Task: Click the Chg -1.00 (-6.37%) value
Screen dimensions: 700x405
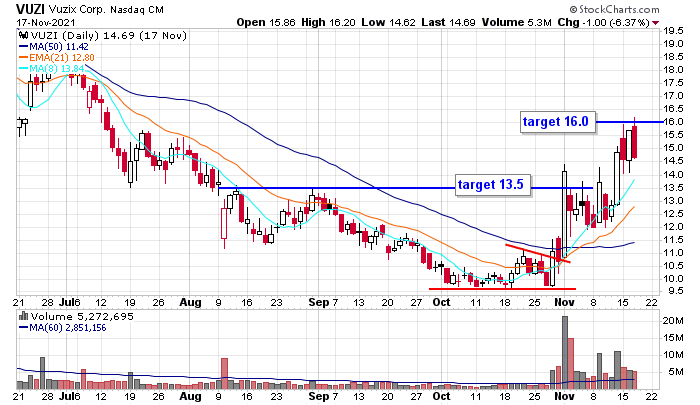Action: 603,22
